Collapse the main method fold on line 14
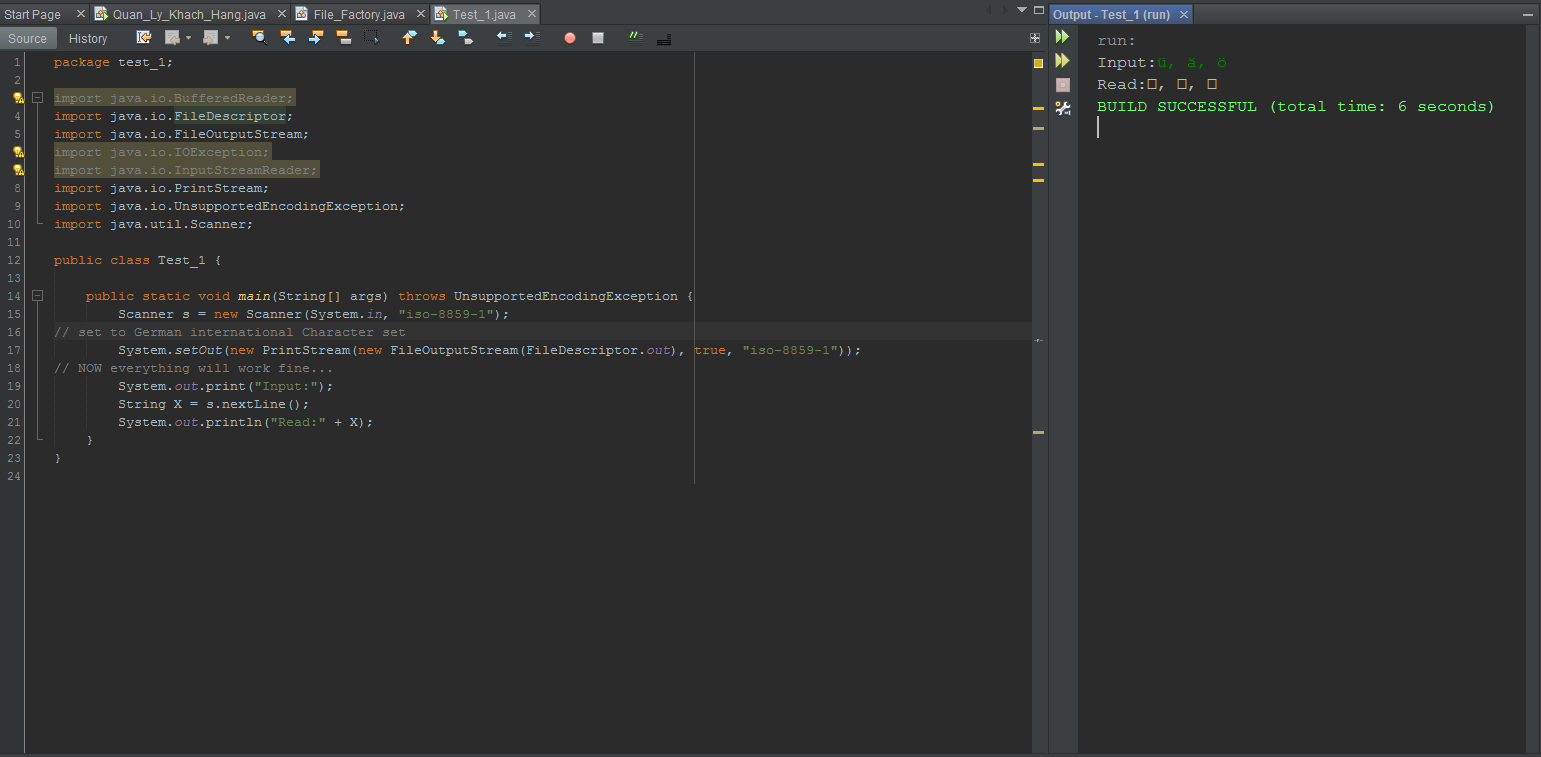This screenshot has width=1541, height=757. [37, 296]
